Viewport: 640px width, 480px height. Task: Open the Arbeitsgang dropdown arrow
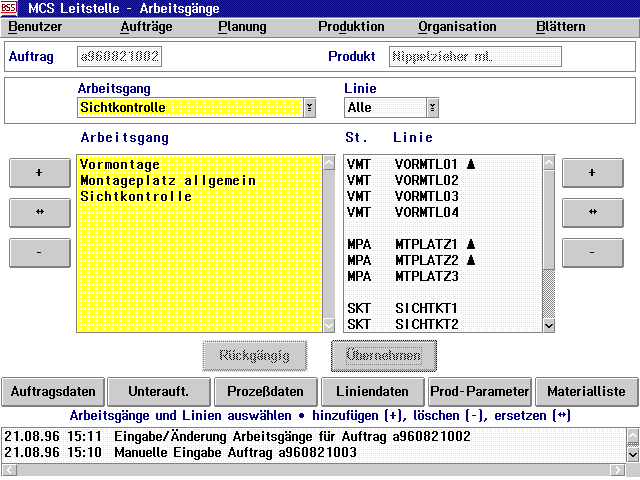coord(309,107)
